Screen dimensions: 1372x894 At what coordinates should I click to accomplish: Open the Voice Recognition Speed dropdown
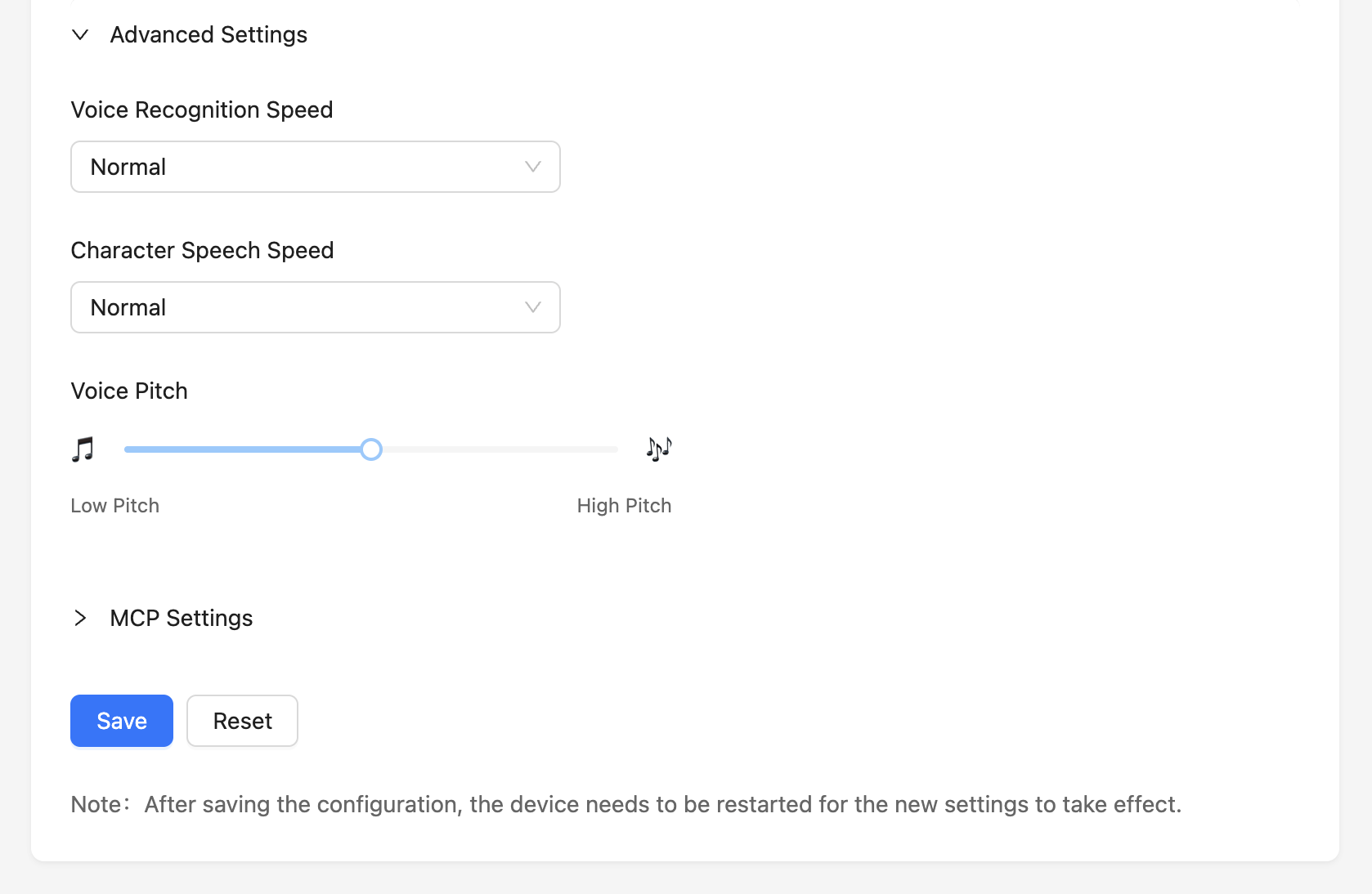pos(315,167)
